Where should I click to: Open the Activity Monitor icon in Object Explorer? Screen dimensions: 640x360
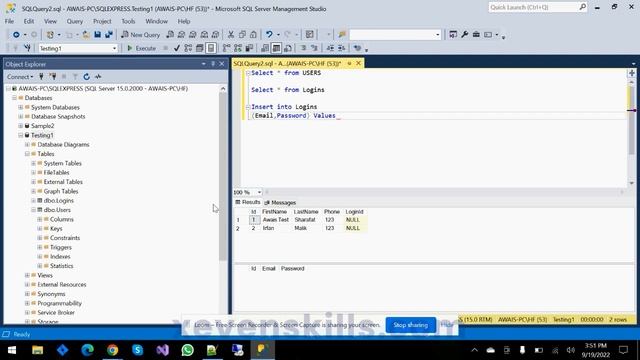(98, 77)
